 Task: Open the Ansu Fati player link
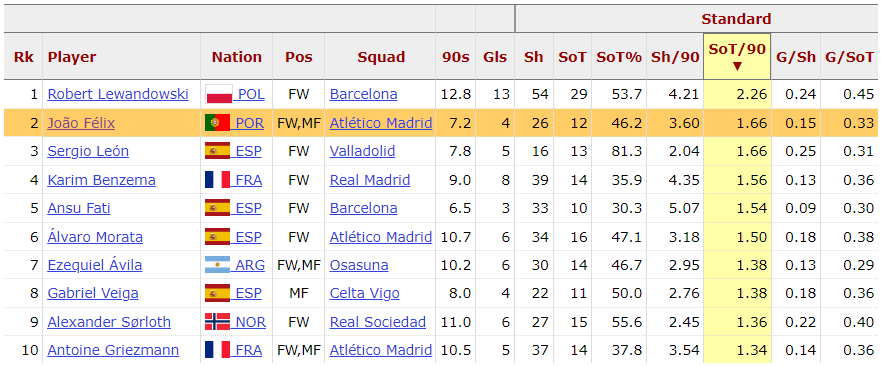(79, 208)
